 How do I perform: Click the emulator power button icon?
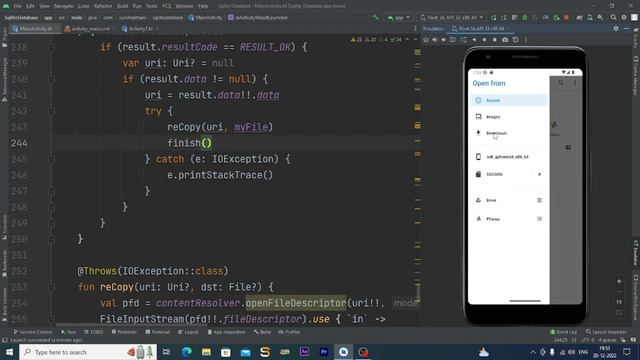click(426, 40)
